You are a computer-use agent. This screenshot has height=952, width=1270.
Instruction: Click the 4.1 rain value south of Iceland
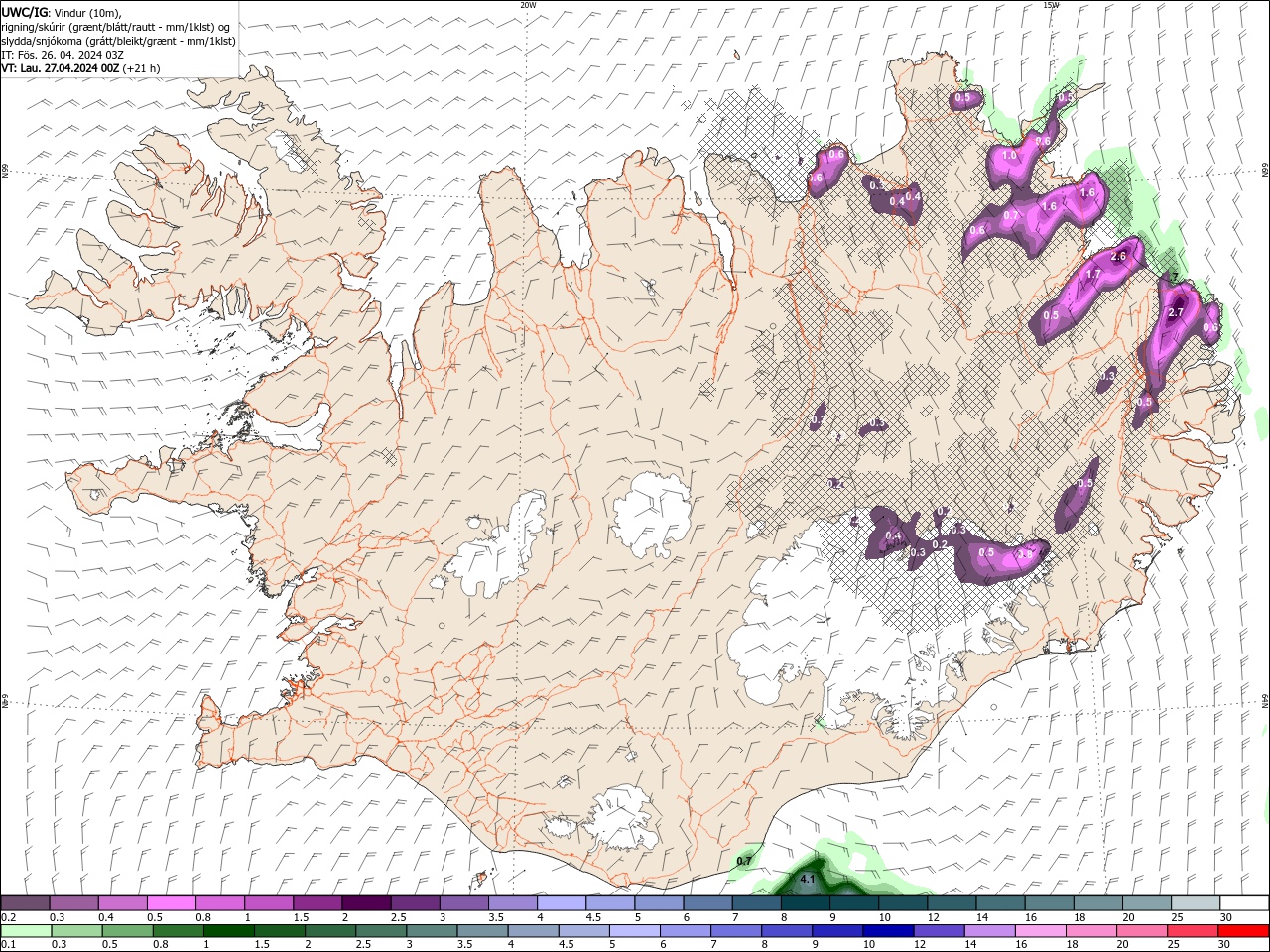(808, 879)
